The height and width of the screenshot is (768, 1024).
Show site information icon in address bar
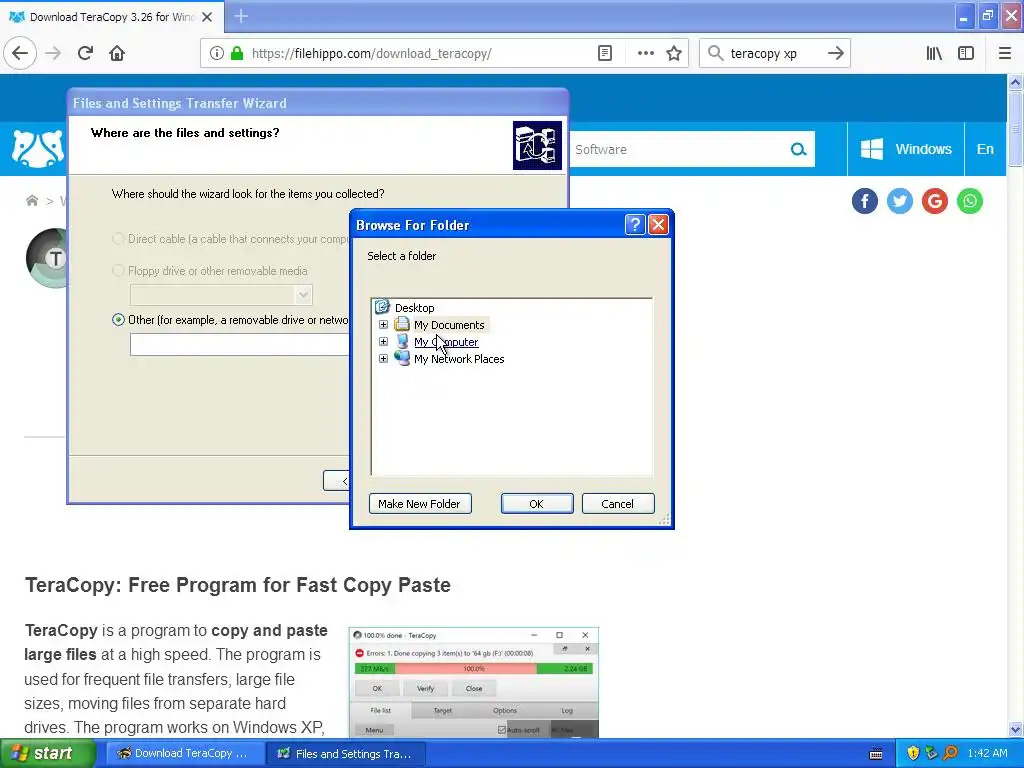coord(216,53)
